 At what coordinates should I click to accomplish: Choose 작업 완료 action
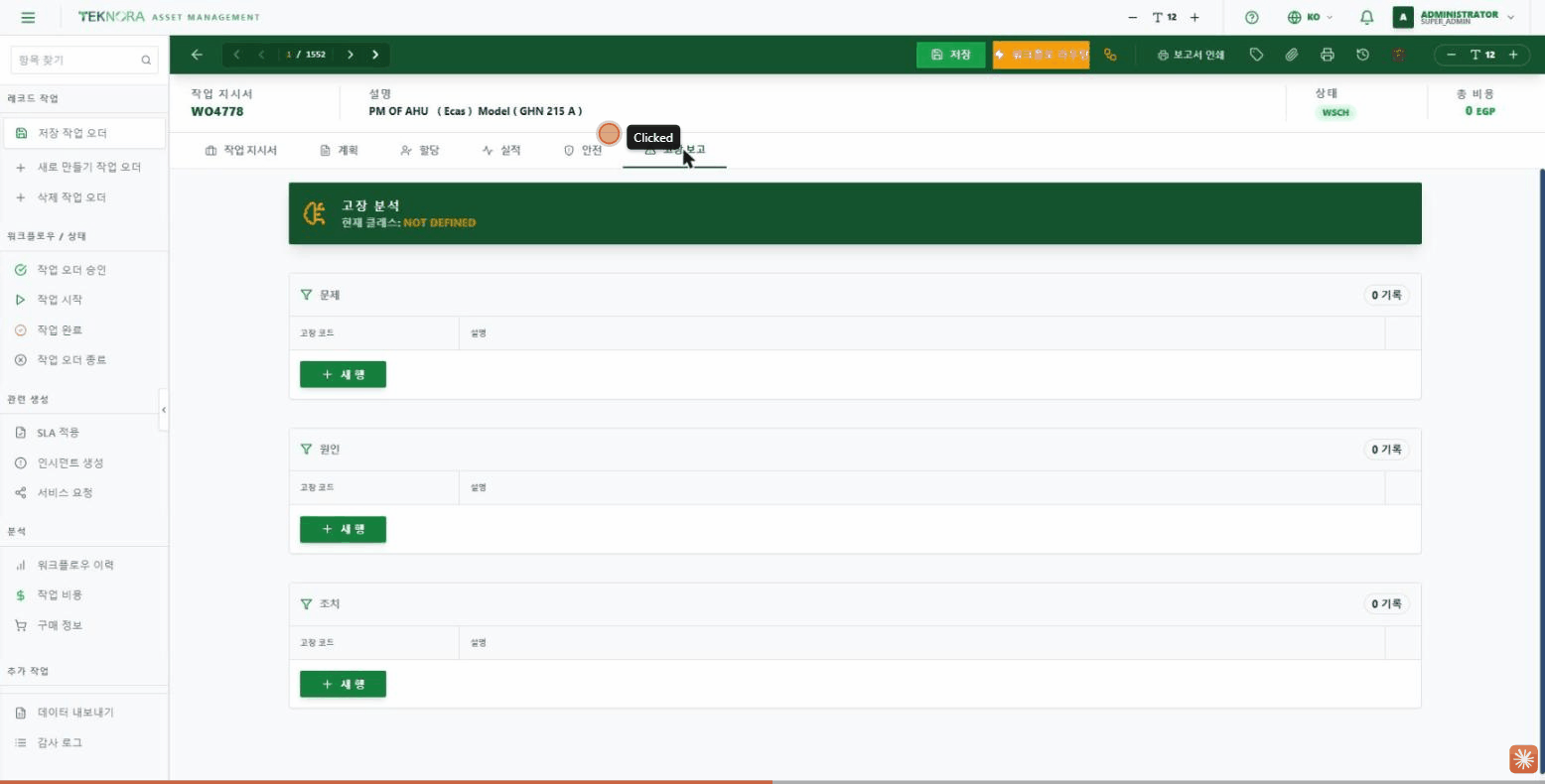click(84, 329)
